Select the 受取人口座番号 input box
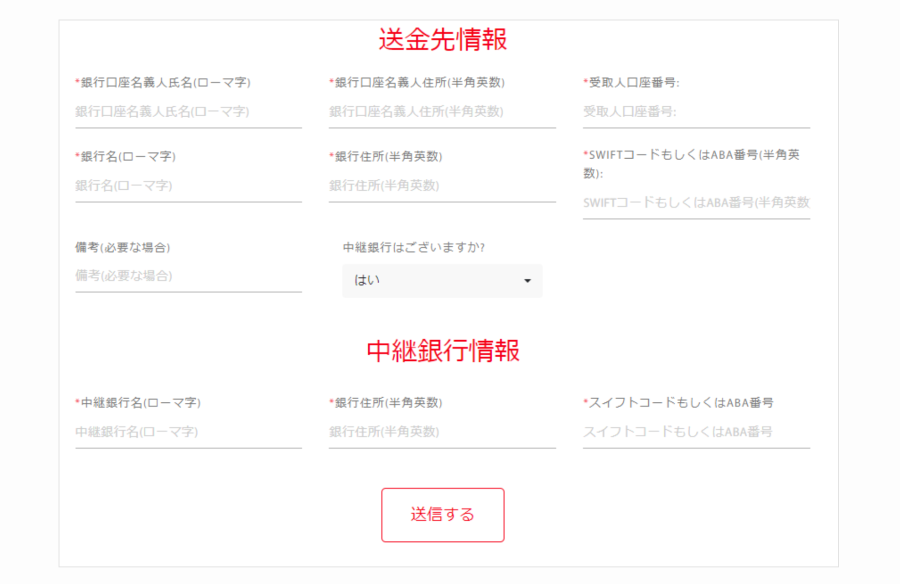Viewport: 900px width, 584px height. point(696,112)
